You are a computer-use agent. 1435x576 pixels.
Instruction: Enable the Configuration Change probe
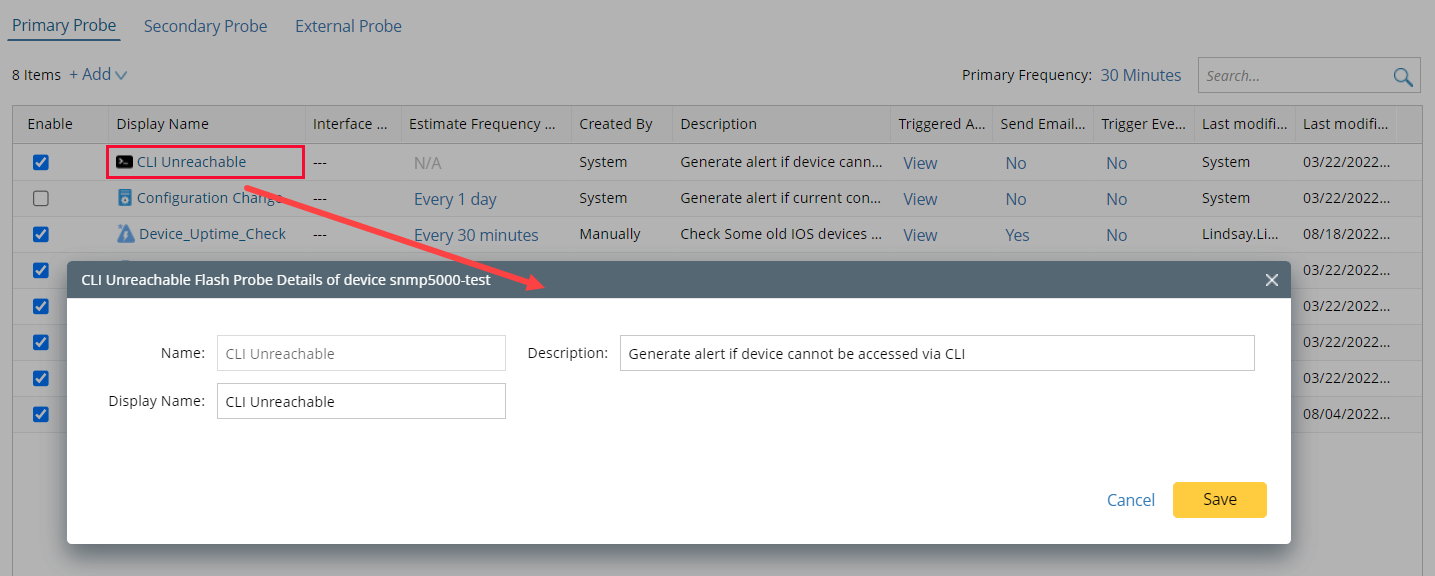tap(41, 198)
